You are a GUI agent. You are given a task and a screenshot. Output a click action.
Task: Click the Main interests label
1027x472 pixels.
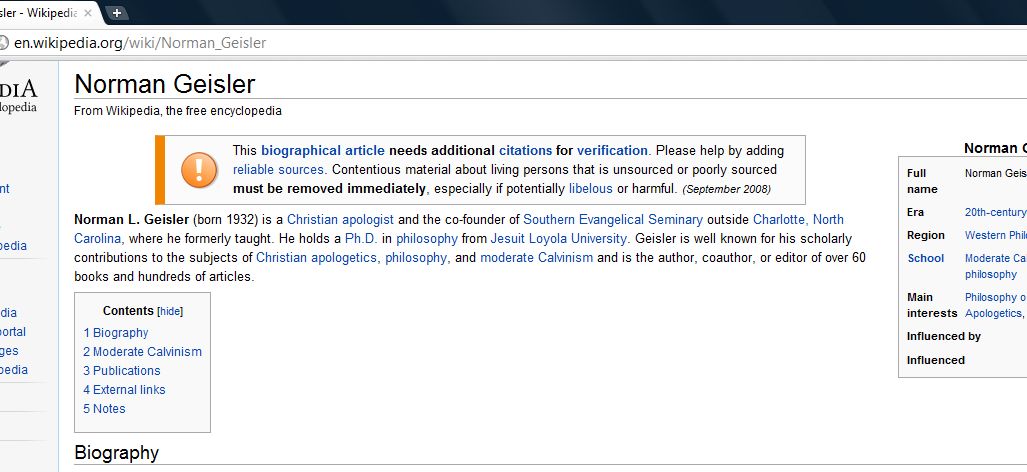point(932,305)
